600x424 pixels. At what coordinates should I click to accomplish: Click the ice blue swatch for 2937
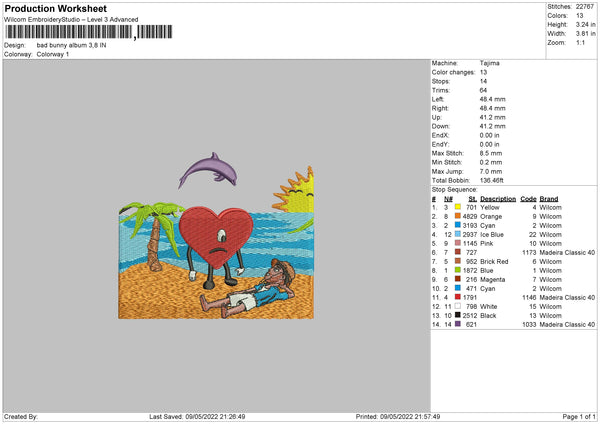pyautogui.click(x=458, y=234)
